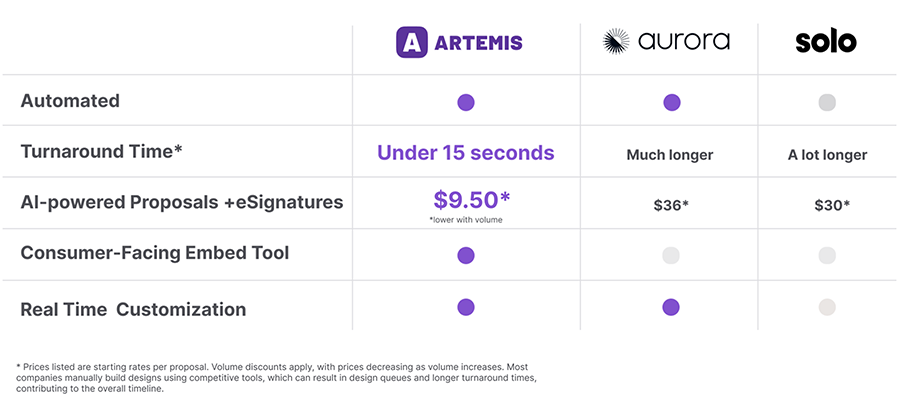This screenshot has height=420, width=900.
Task: Select Aurora purple dot in Automated row
Action: [x=672, y=103]
